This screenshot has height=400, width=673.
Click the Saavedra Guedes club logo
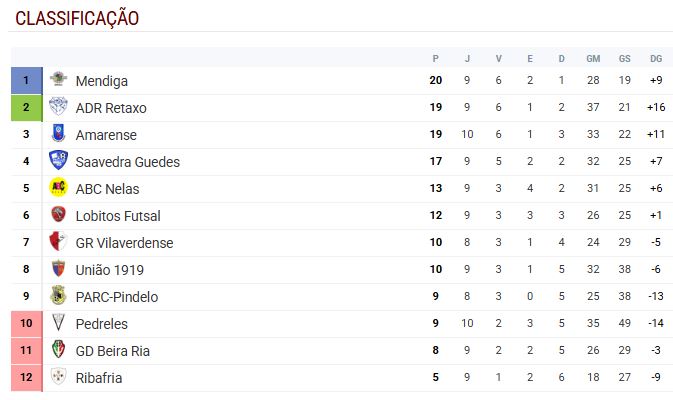[58, 161]
